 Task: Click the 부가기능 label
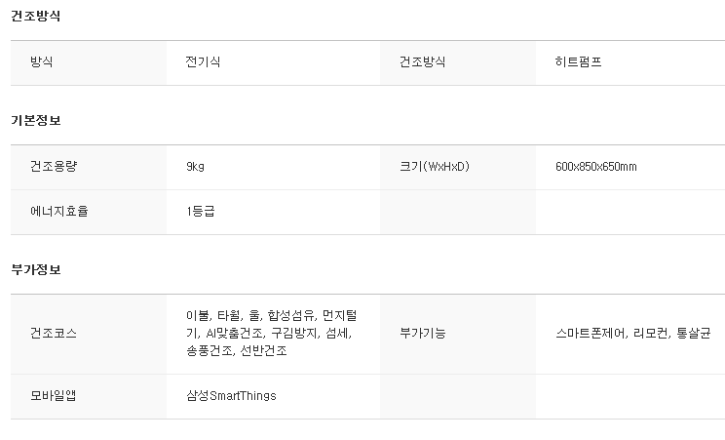[422, 333]
